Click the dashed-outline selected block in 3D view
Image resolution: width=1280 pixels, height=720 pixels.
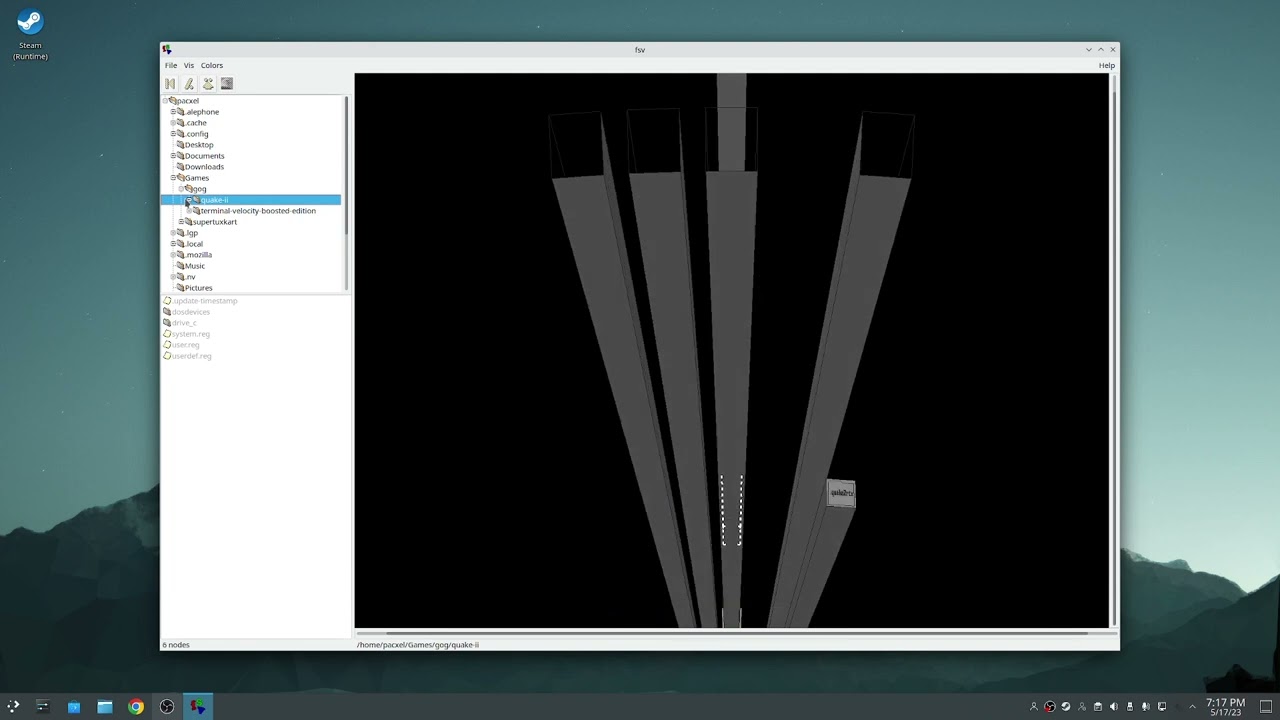point(731,510)
